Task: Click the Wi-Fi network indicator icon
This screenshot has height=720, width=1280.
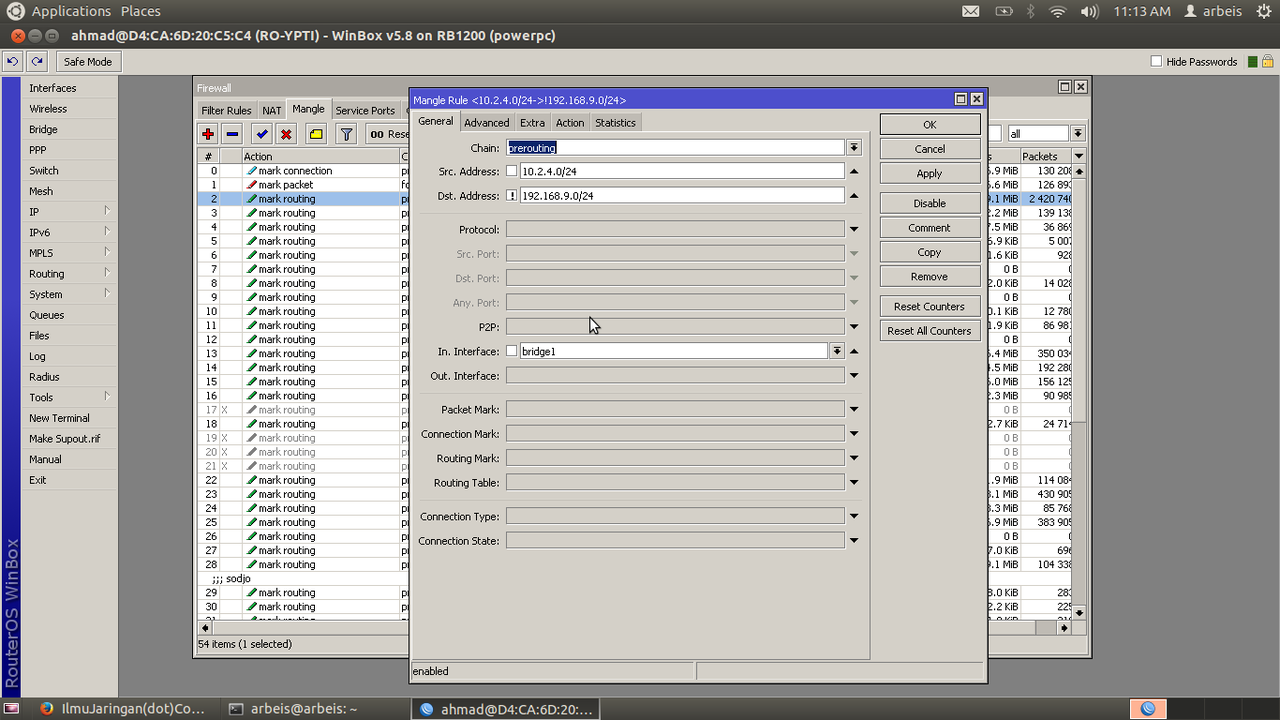Action: point(1058,11)
